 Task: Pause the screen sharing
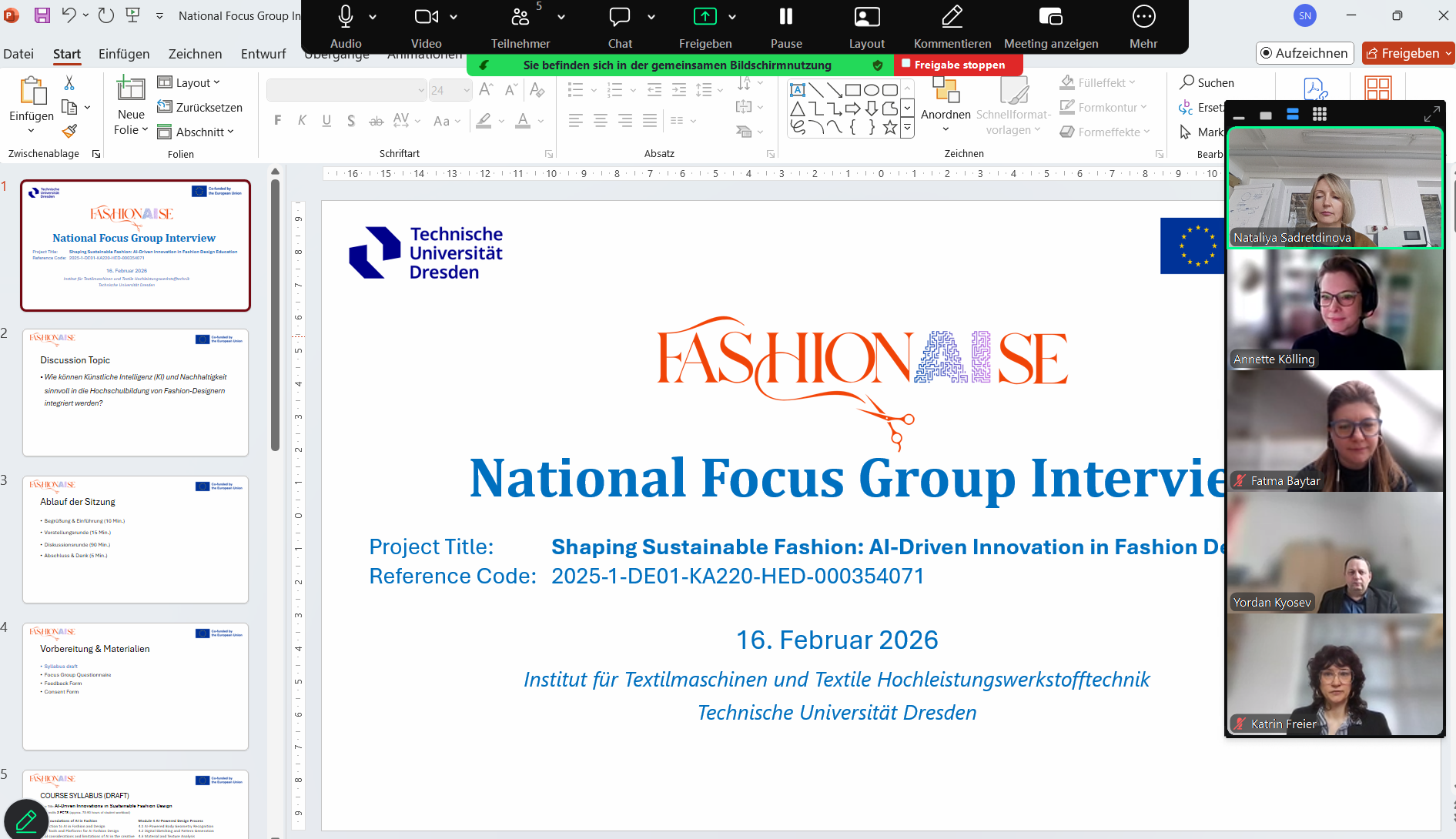click(786, 25)
